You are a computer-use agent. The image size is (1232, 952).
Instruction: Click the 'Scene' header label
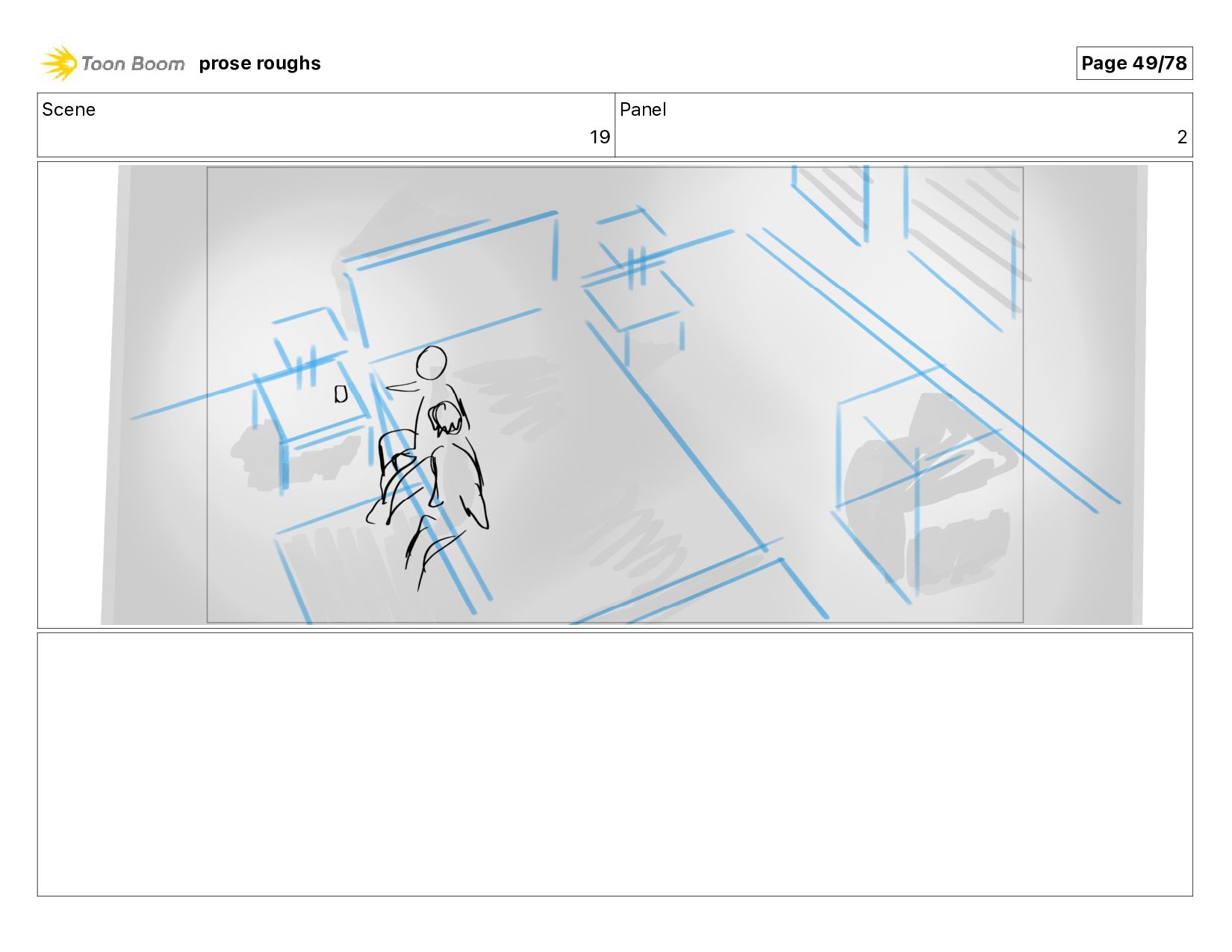(69, 110)
